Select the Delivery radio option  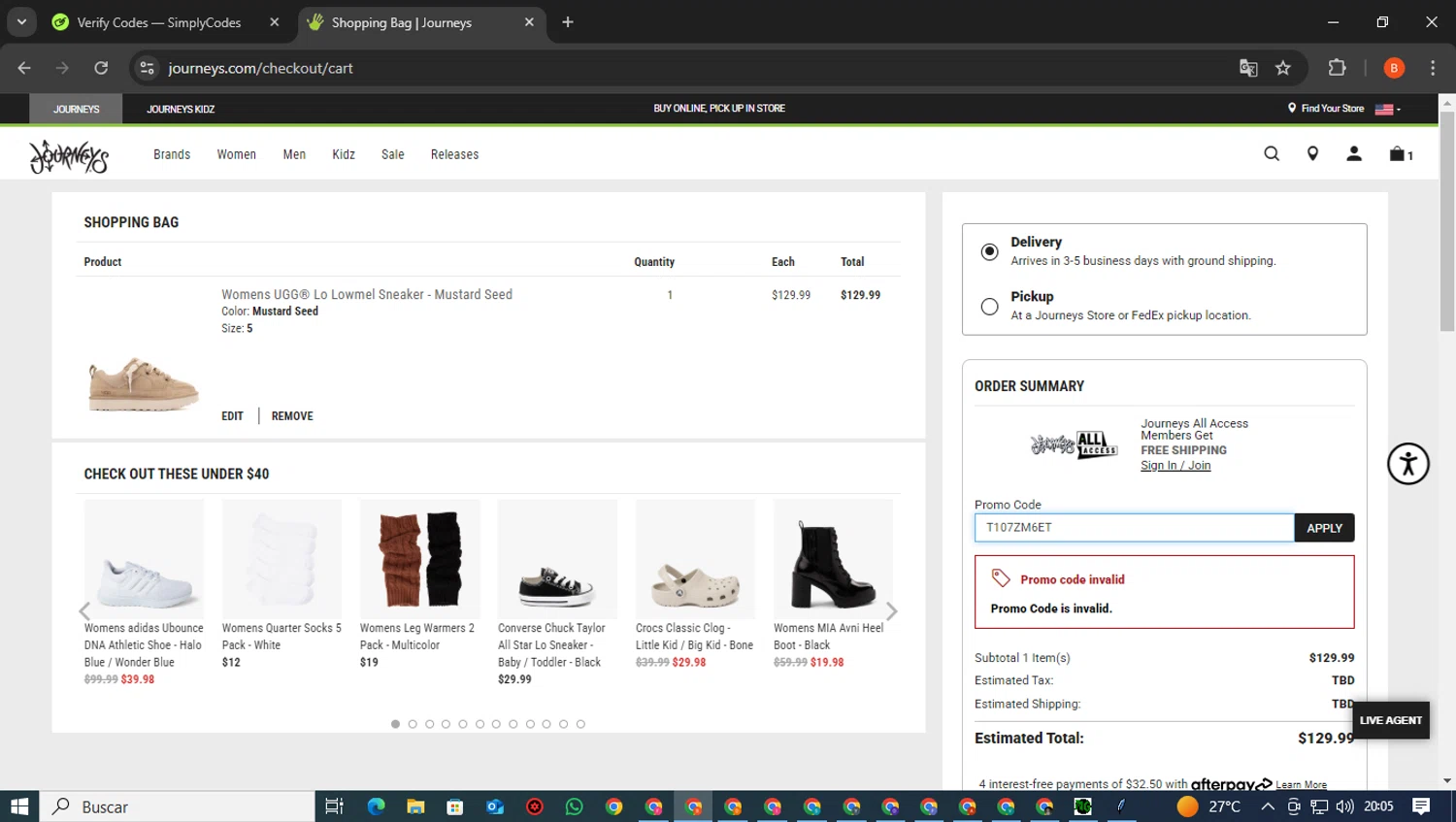point(989,251)
